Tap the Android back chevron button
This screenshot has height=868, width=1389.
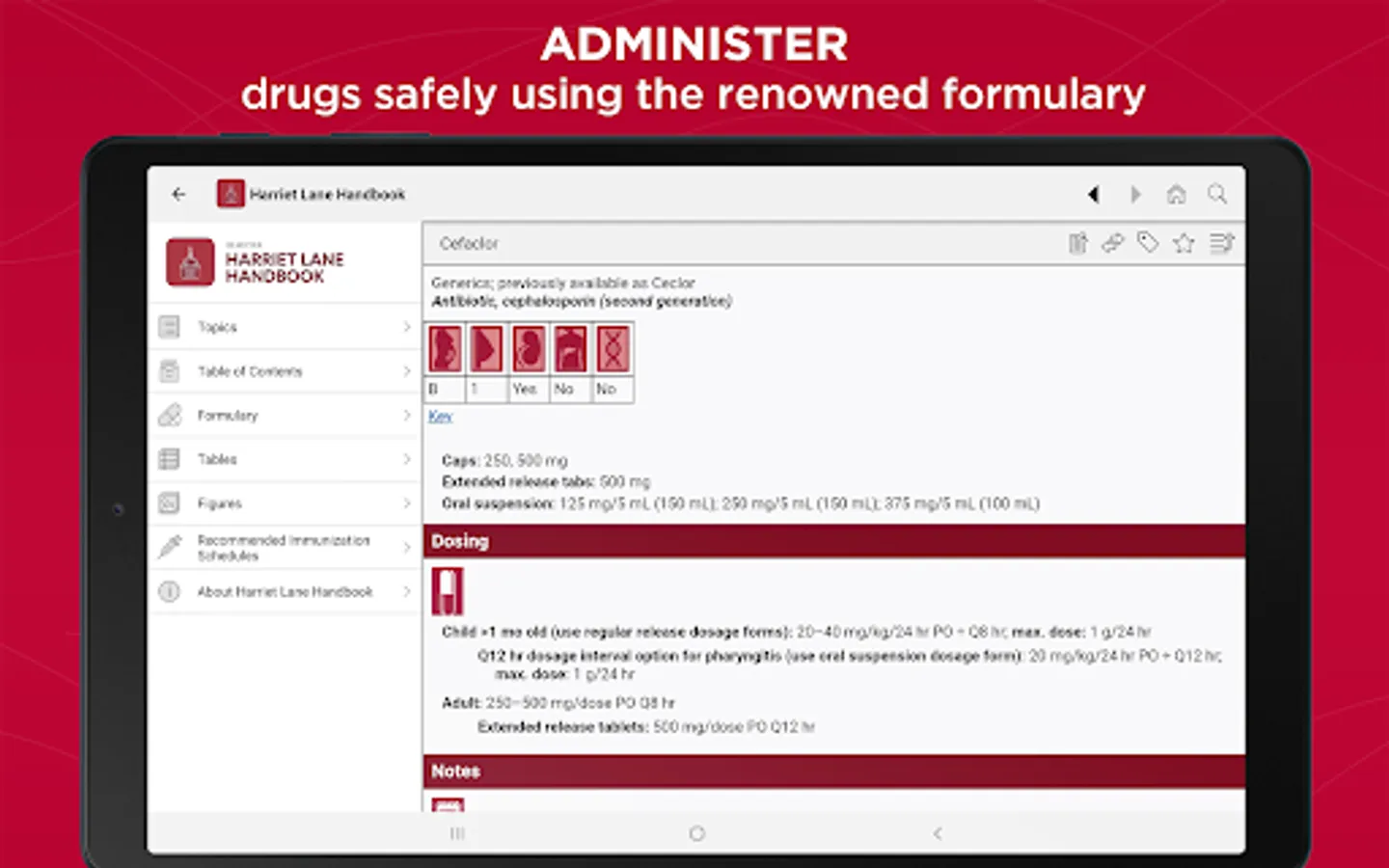click(937, 833)
